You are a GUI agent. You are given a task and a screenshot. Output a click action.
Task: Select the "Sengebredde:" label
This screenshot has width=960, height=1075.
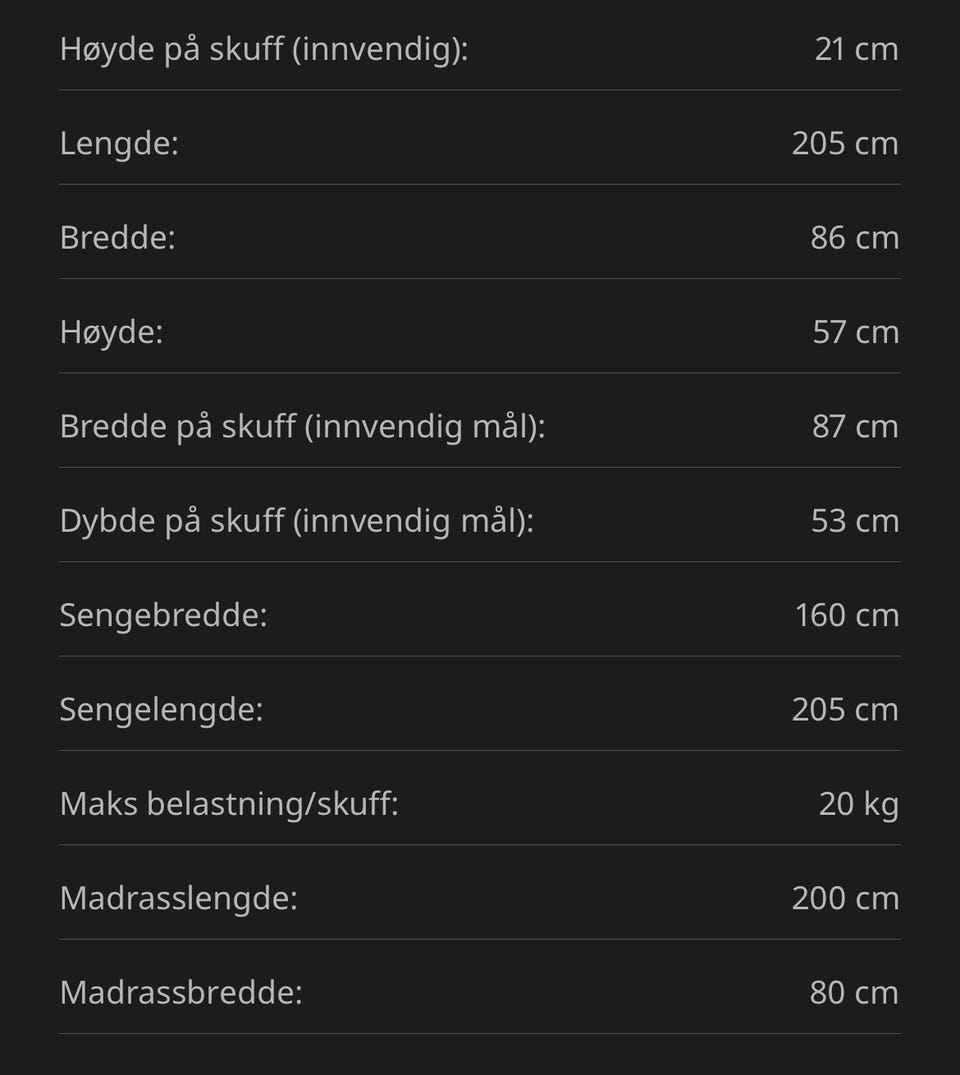coord(164,616)
